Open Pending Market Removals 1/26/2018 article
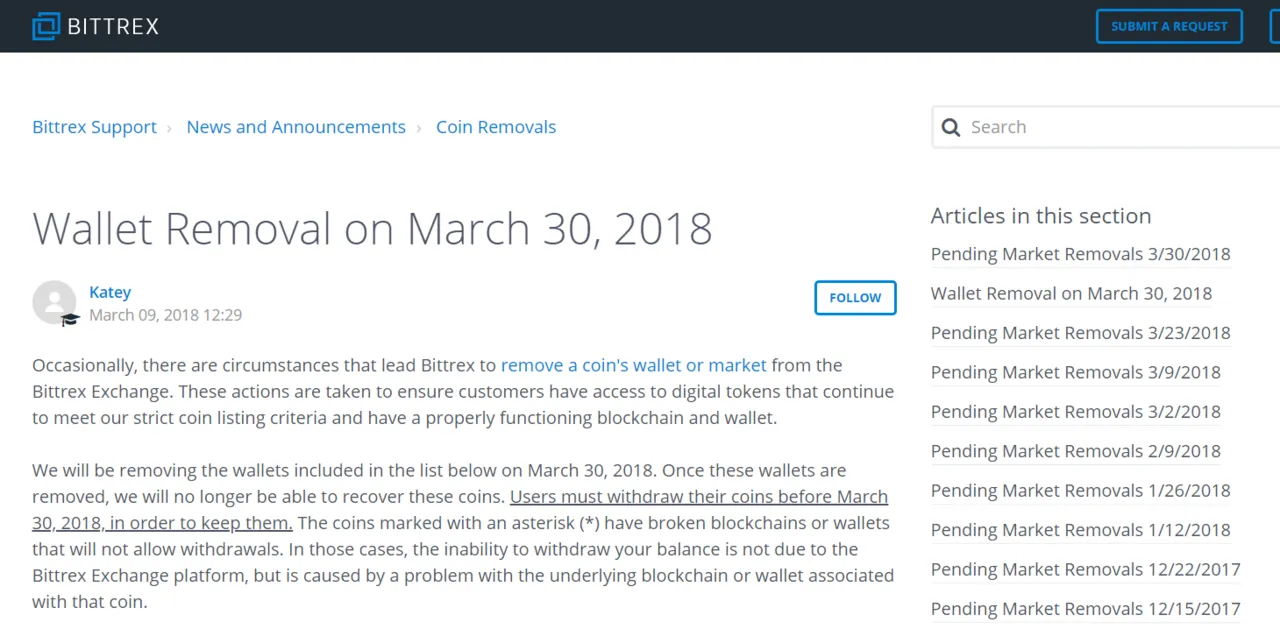The image size is (1280, 629). (x=1080, y=491)
